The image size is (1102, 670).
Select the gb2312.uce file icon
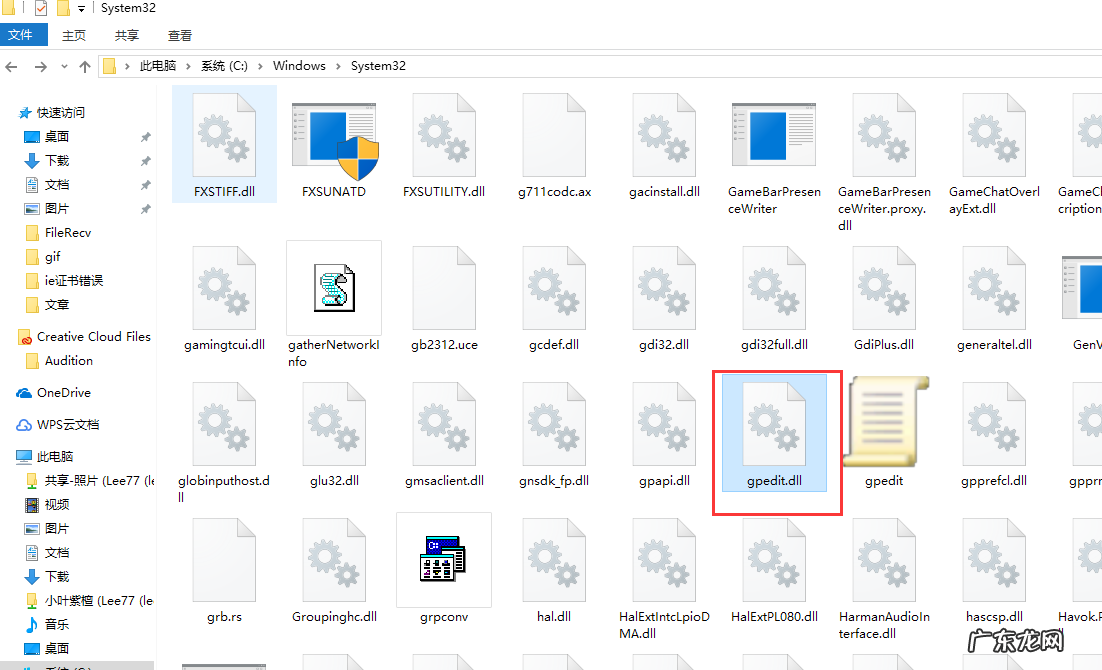(x=444, y=289)
